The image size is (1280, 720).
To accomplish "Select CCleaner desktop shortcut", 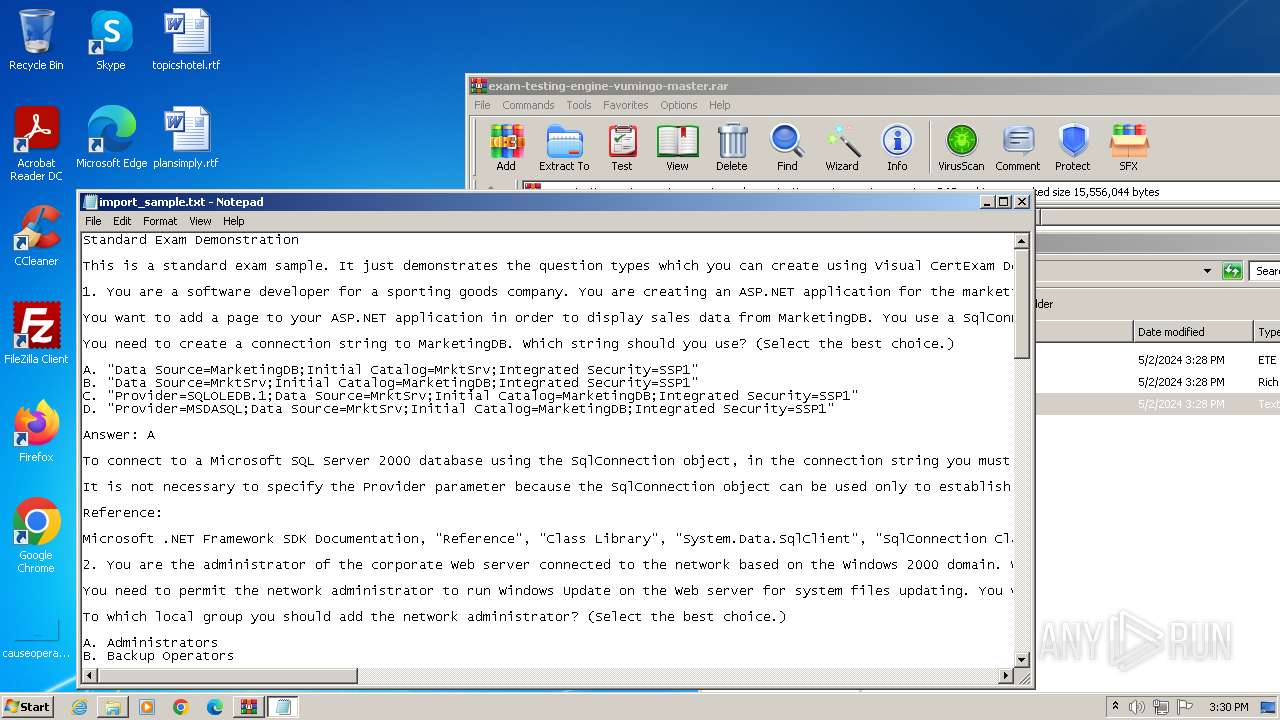I will [x=36, y=236].
